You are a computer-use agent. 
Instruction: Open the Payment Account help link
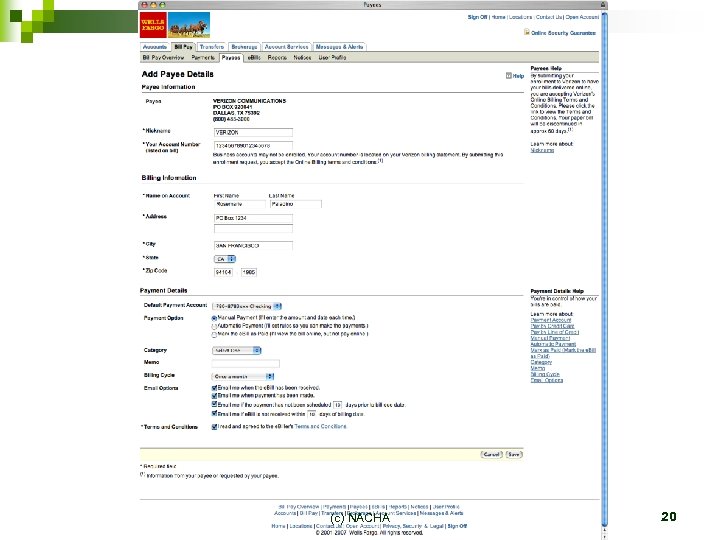pyautogui.click(x=551, y=320)
